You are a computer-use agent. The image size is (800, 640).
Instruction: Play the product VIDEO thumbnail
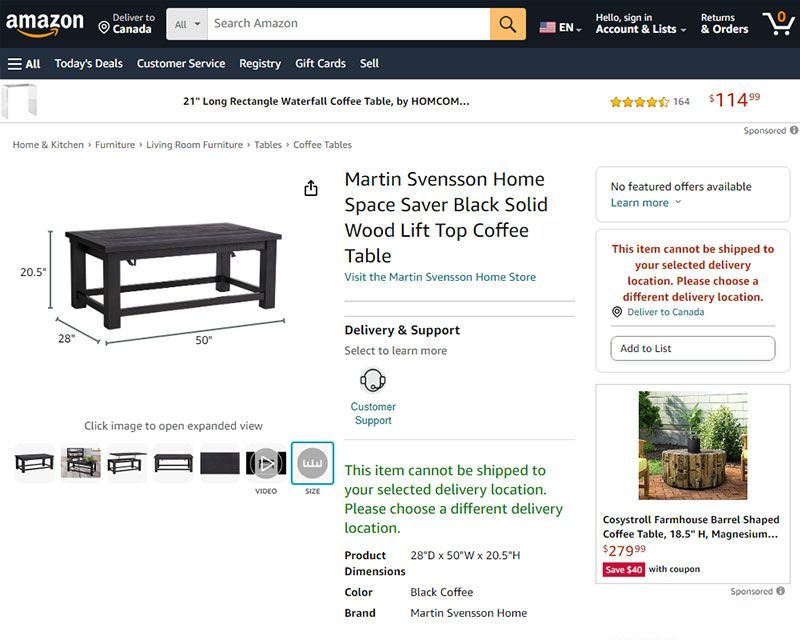click(266, 463)
